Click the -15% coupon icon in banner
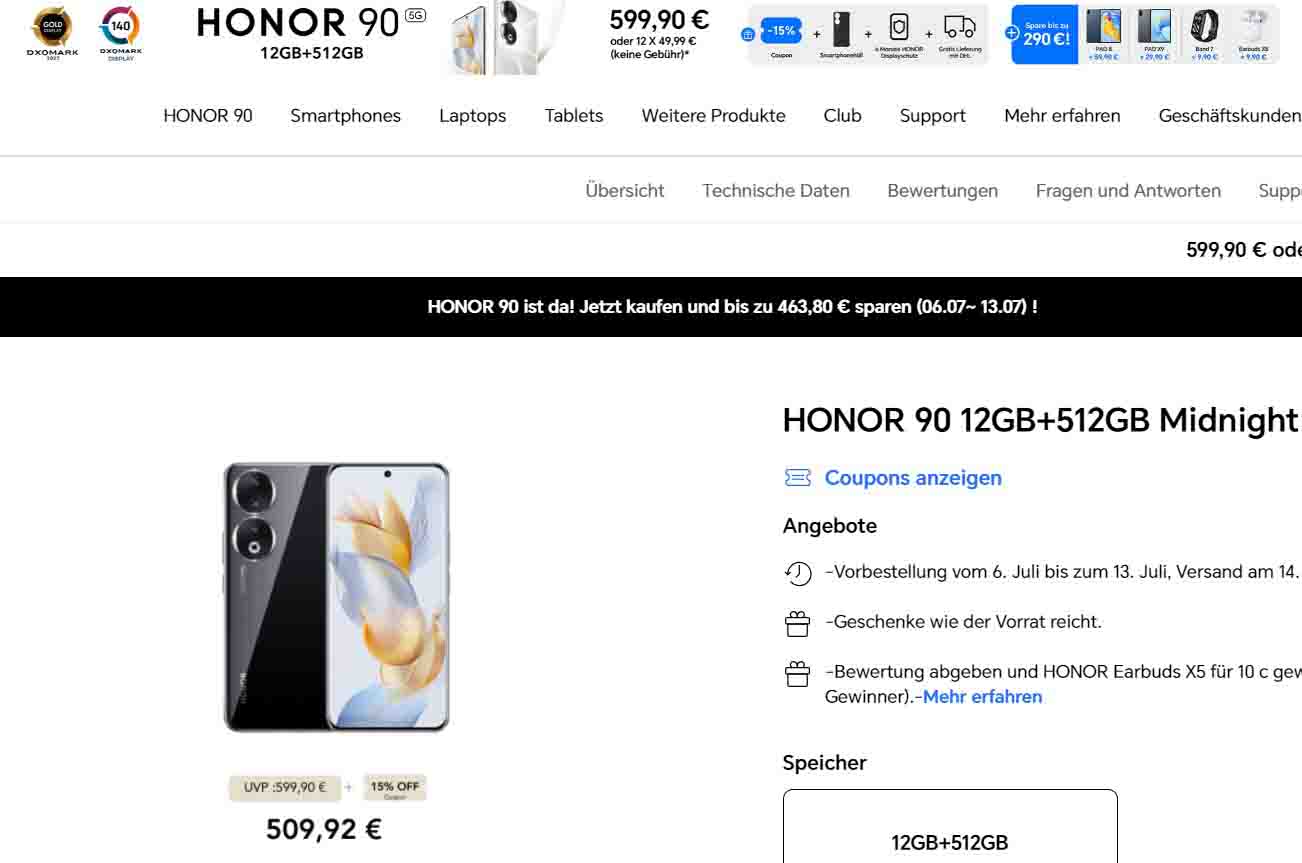Viewport: 1302px width, 863px height. click(781, 31)
